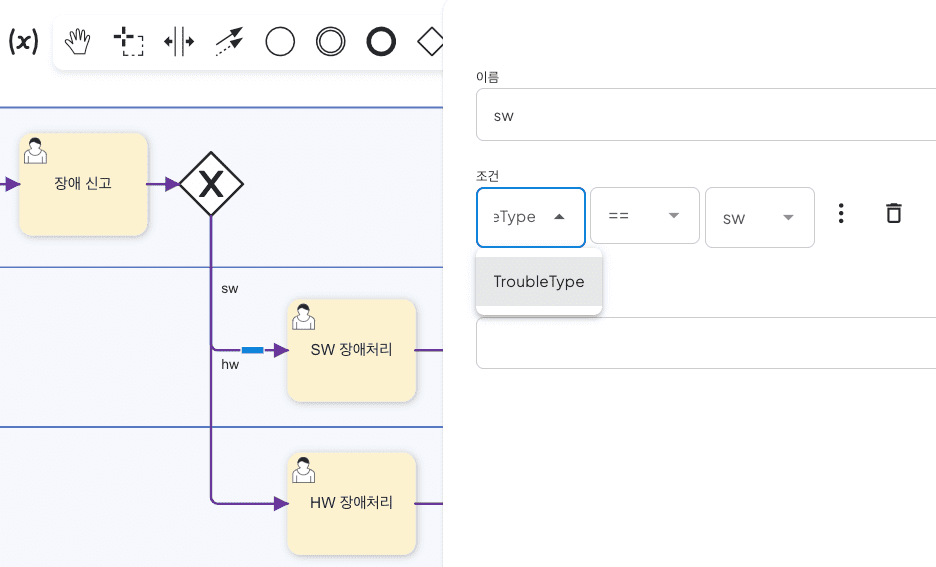Select the HW 장애처리 task
This screenshot has height=567, width=936.
pyautogui.click(x=352, y=504)
